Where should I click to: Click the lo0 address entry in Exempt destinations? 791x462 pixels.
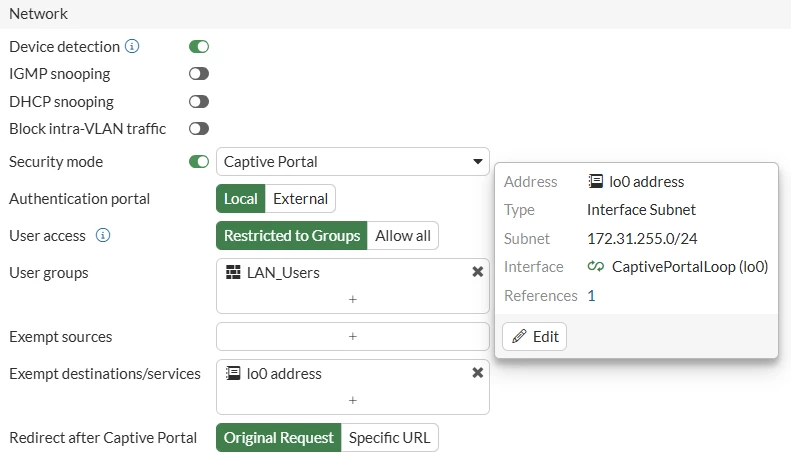pyautogui.click(x=284, y=374)
